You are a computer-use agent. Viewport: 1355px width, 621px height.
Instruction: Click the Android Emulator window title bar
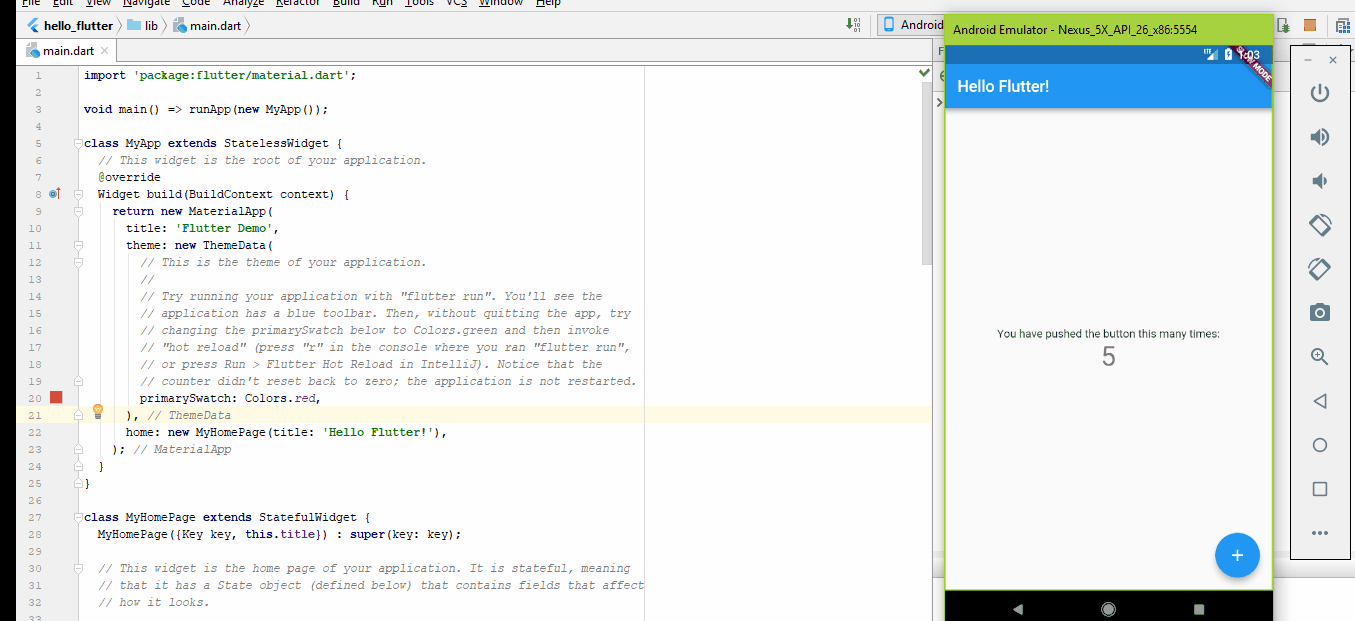[x=1108, y=29]
